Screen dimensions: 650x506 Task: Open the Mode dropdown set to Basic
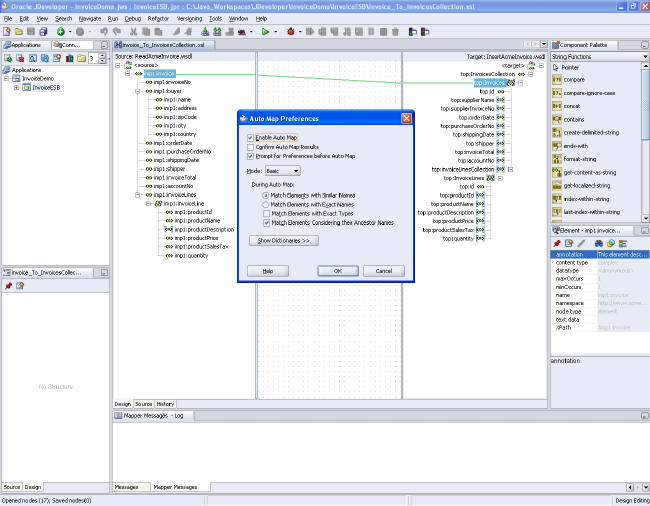tap(284, 171)
